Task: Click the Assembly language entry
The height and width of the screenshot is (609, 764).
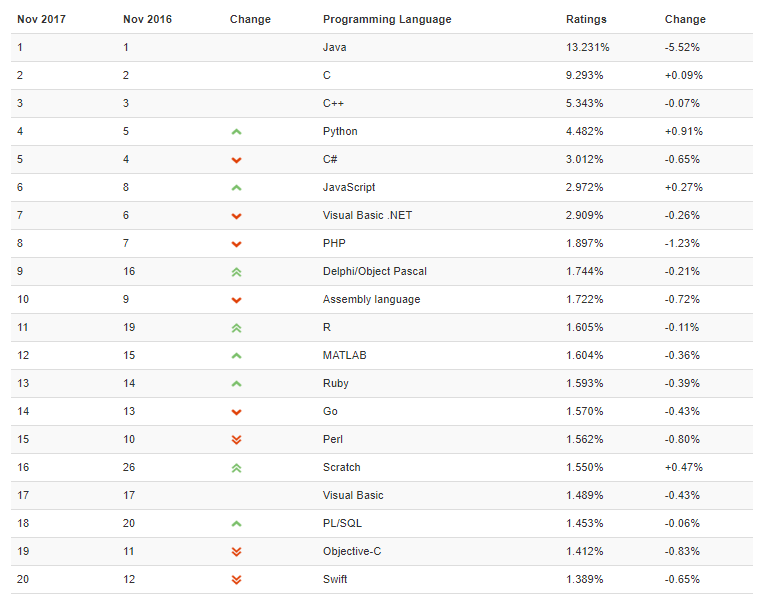Action: (371, 299)
